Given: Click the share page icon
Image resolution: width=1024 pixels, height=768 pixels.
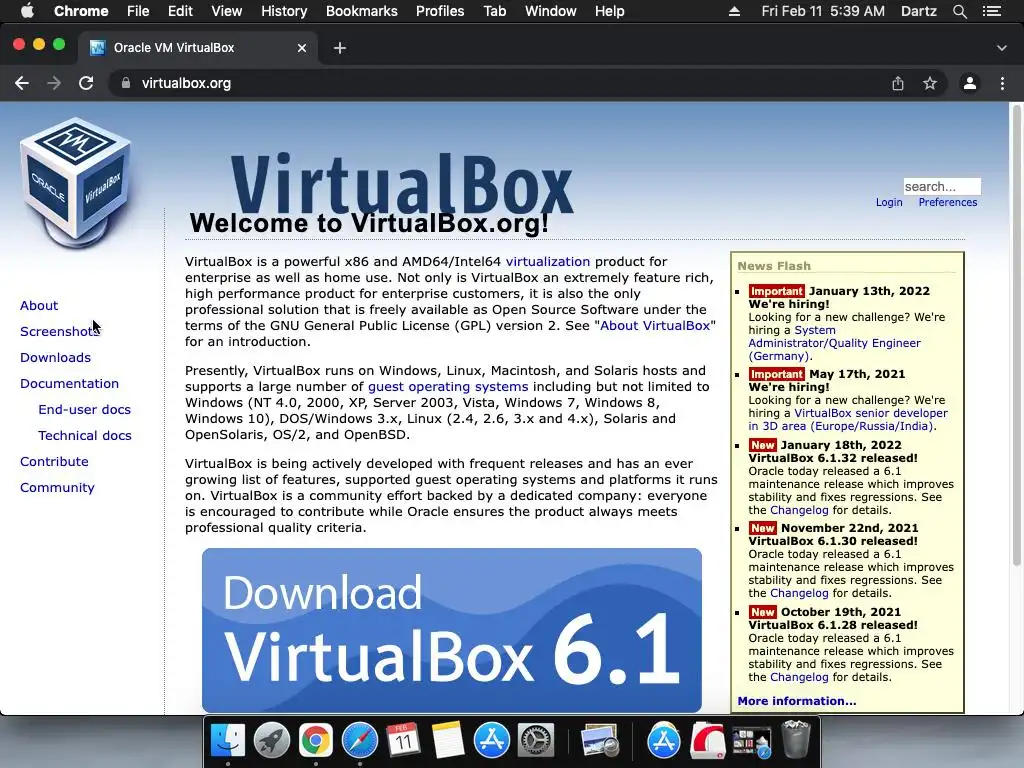Looking at the screenshot, I should (898, 83).
